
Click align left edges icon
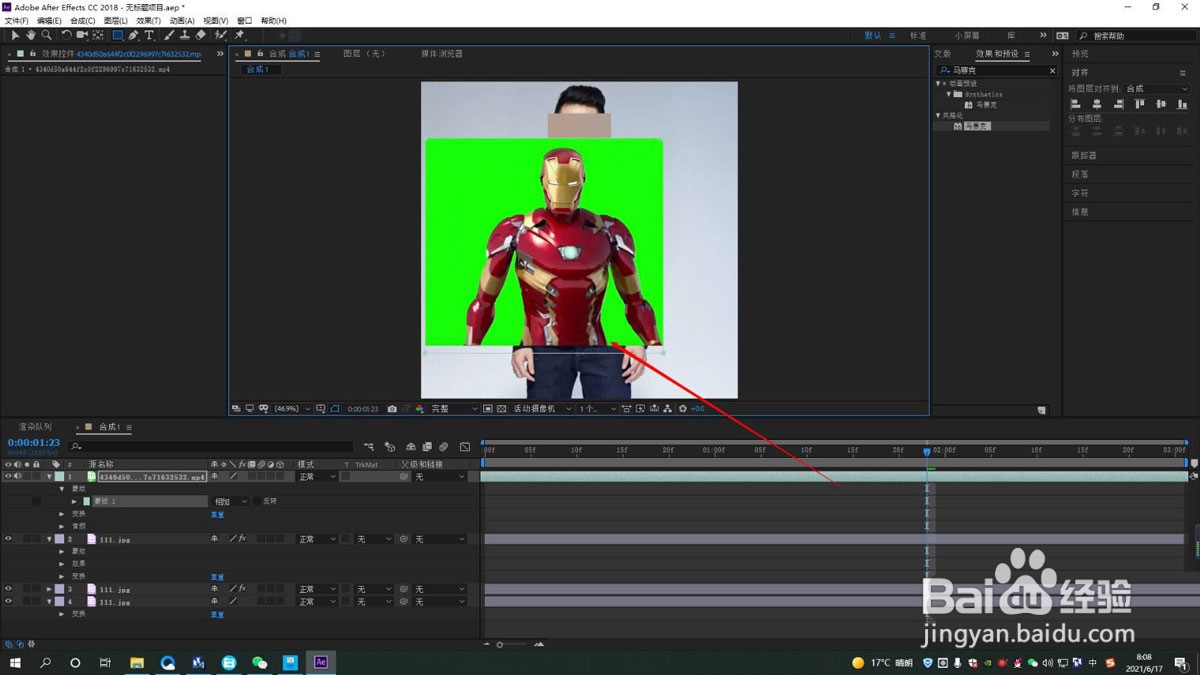click(1076, 104)
